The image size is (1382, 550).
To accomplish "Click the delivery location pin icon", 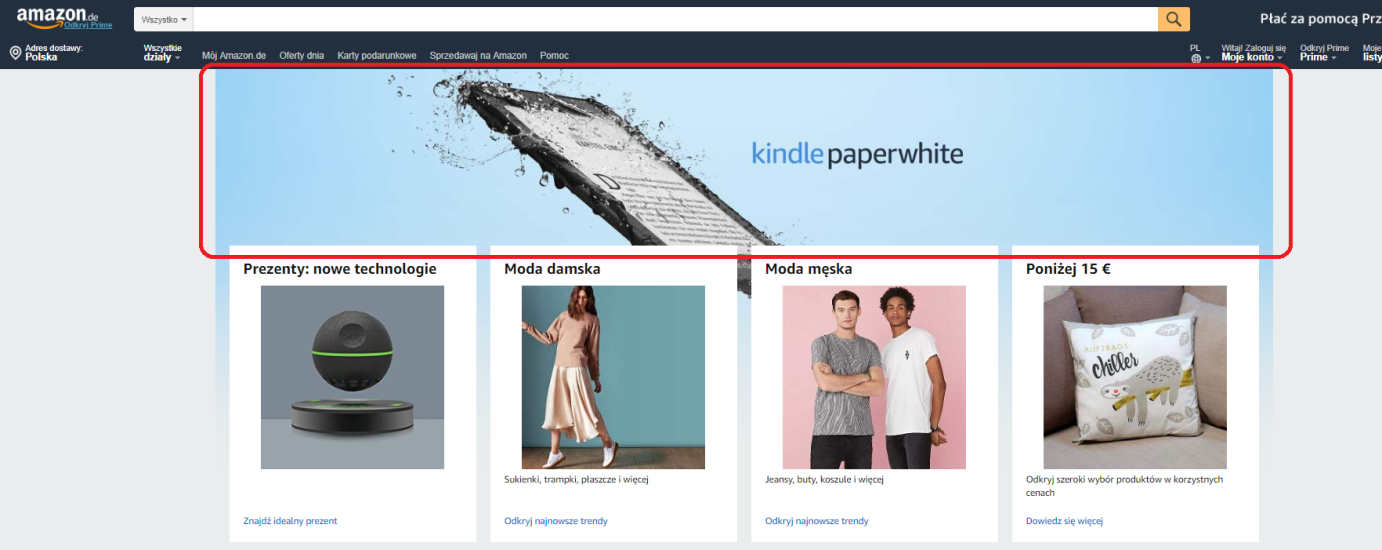I will [x=15, y=52].
